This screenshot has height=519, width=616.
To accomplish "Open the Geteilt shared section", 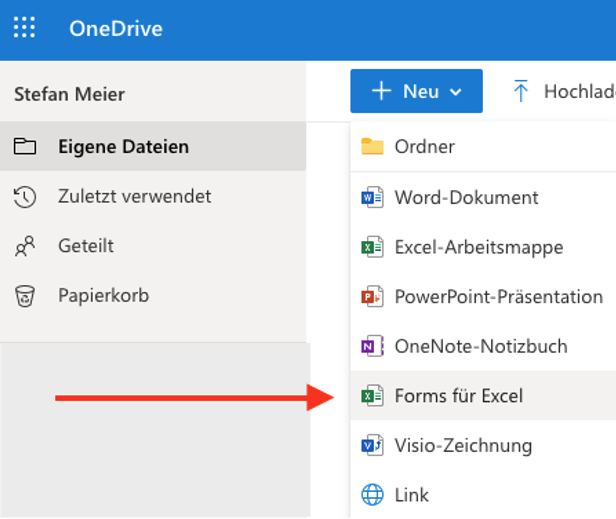I will coord(86,246).
